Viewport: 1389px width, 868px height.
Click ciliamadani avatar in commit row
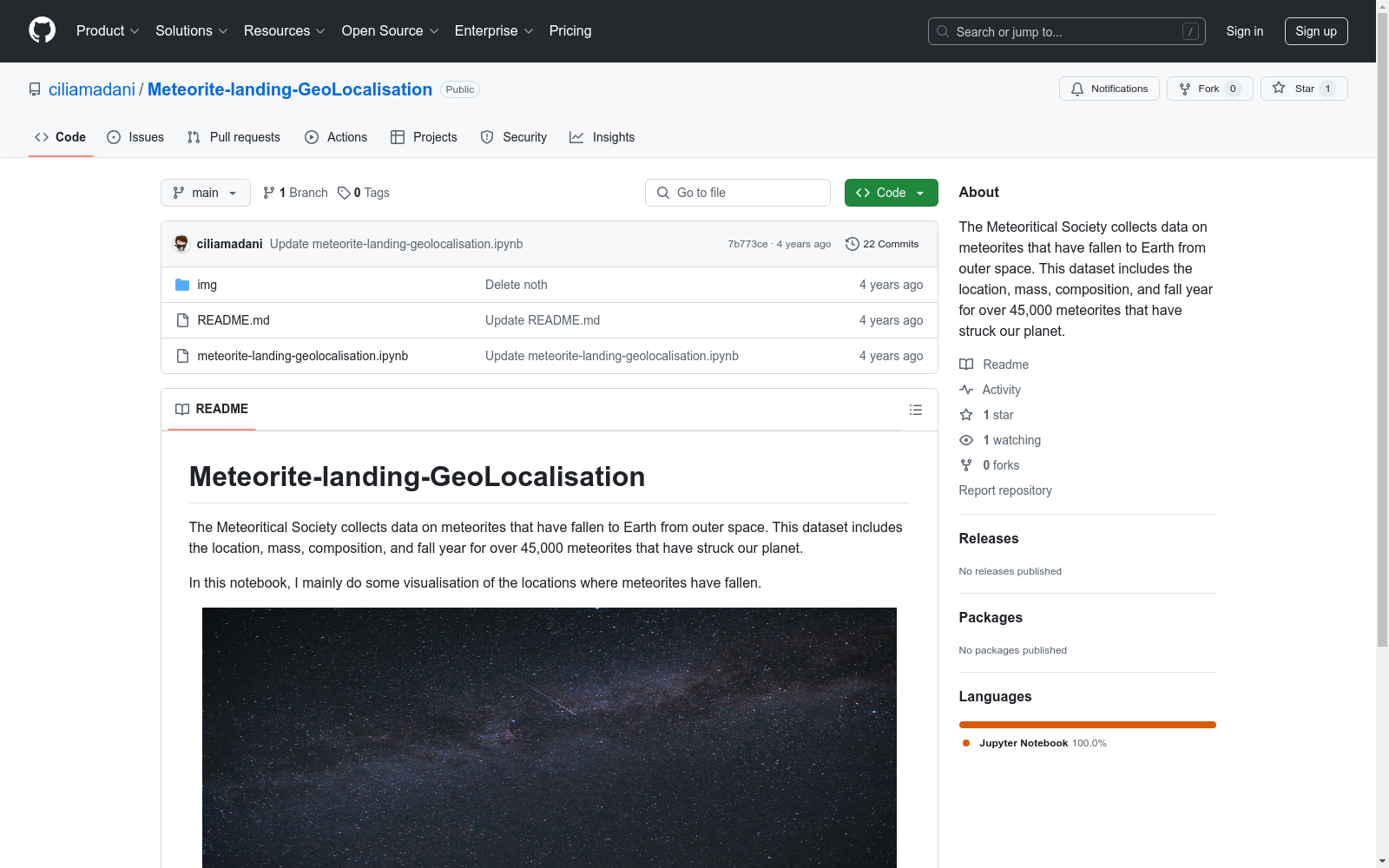pos(181,244)
